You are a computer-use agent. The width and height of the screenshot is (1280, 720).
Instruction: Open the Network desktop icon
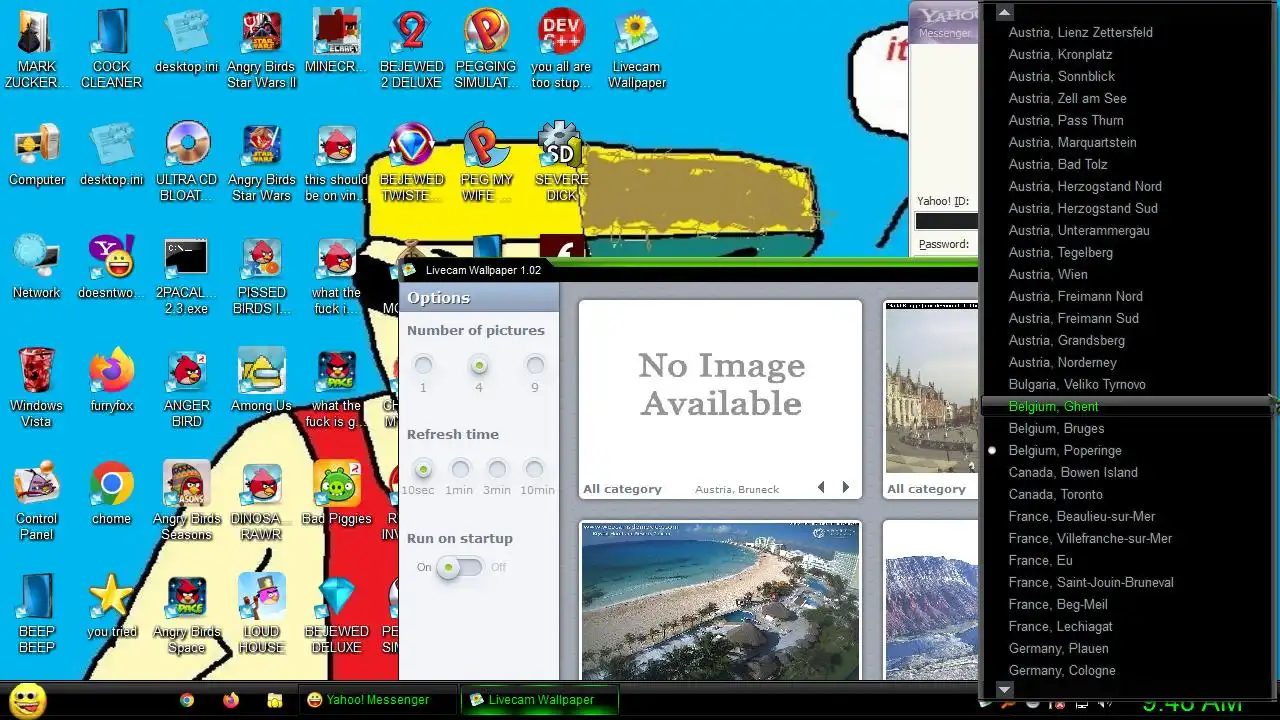coord(36,268)
